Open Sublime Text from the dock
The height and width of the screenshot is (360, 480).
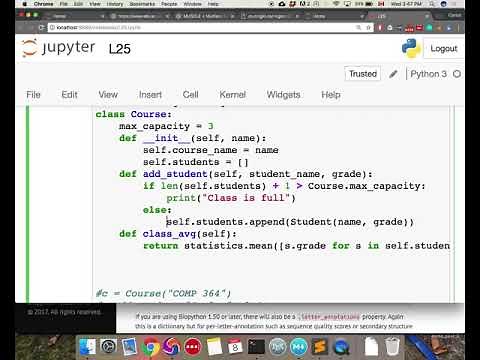tap(319, 347)
